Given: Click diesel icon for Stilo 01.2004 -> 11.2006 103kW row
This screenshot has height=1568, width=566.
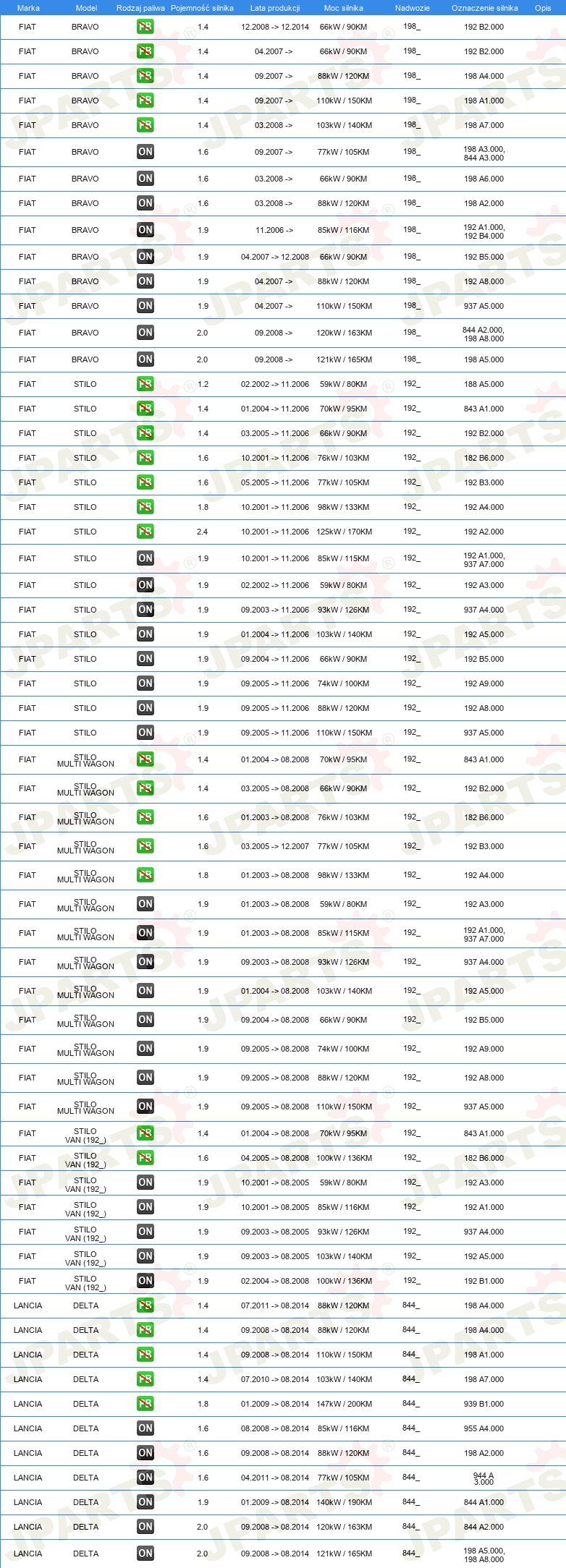Looking at the screenshot, I should coord(145,634).
